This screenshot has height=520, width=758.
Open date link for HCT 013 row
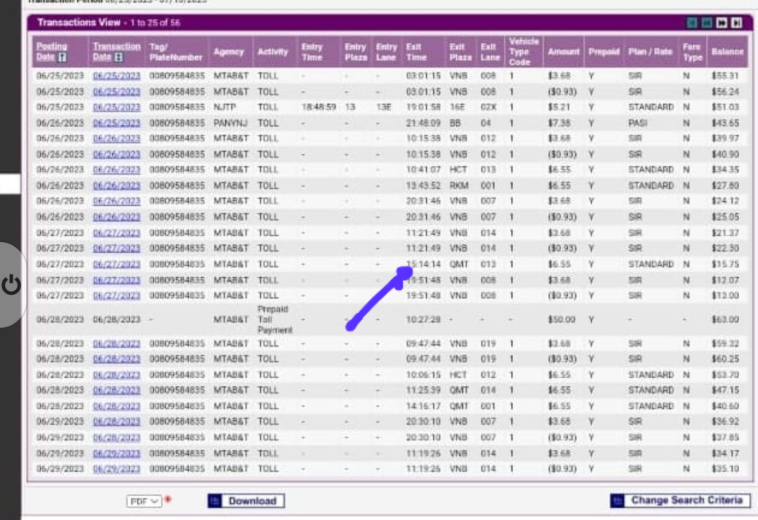[117, 170]
